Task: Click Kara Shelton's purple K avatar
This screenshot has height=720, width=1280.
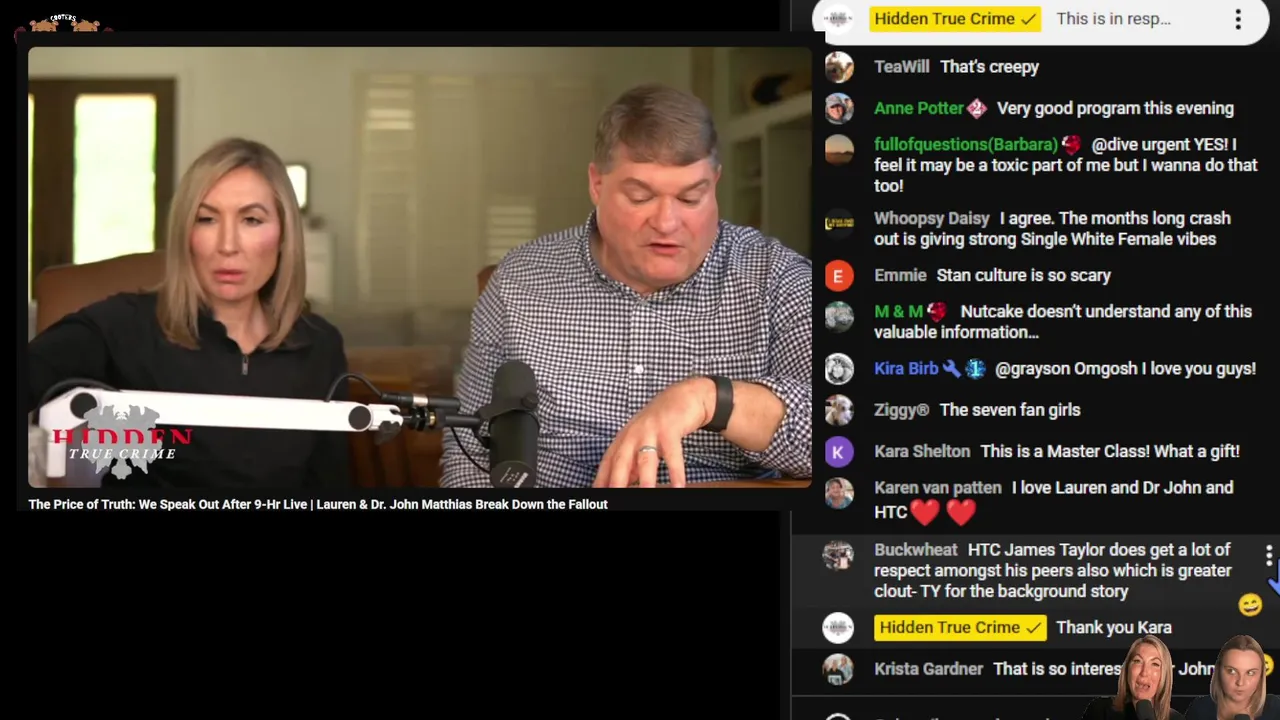Action: [838, 451]
